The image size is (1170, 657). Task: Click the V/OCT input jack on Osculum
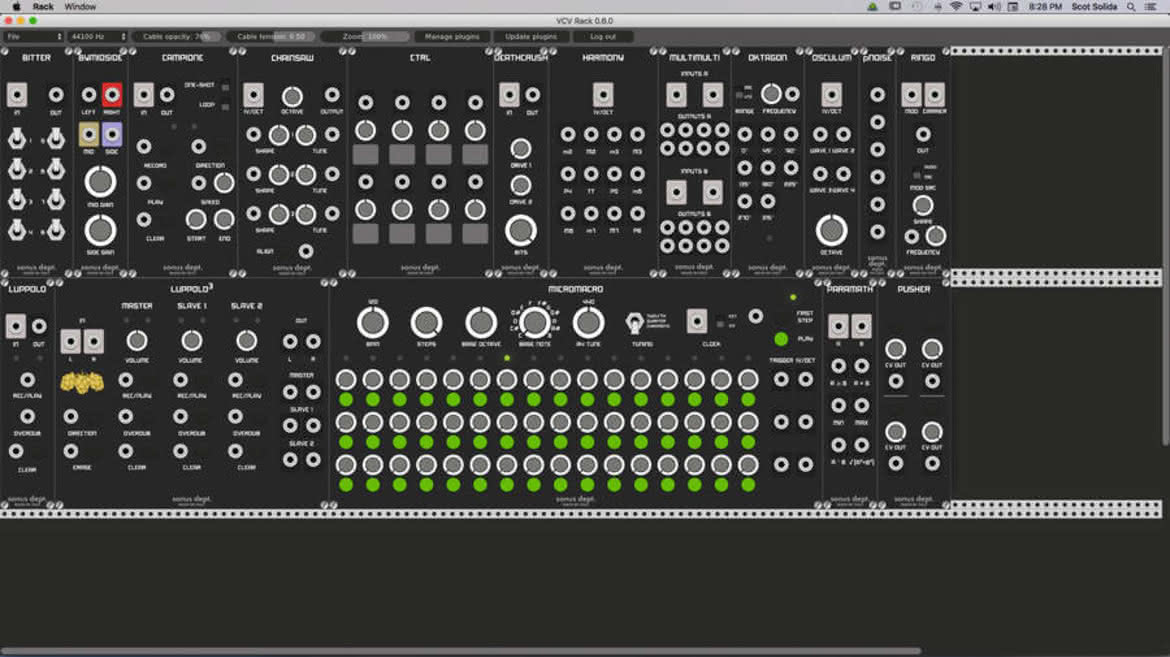831,95
